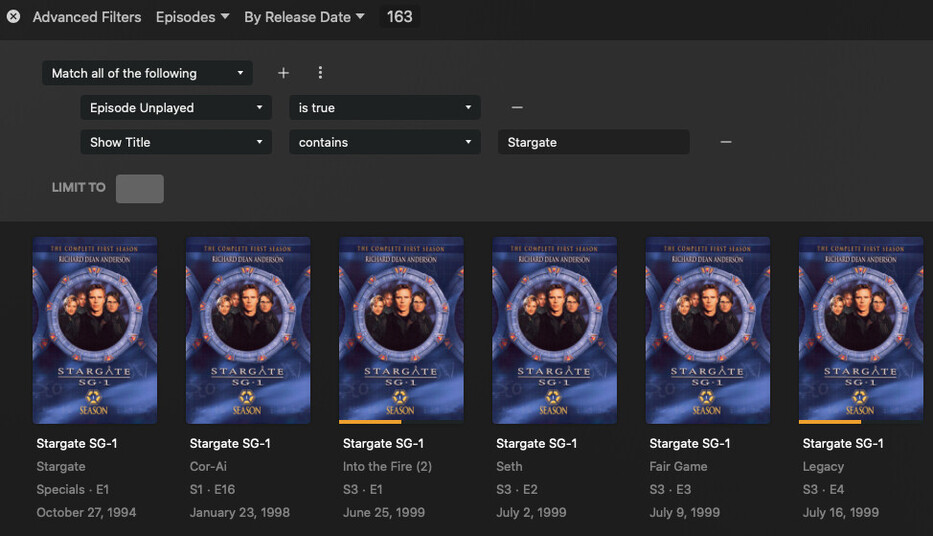Click Stargate SG-1 title above Cor-Ai

click(x=230, y=443)
